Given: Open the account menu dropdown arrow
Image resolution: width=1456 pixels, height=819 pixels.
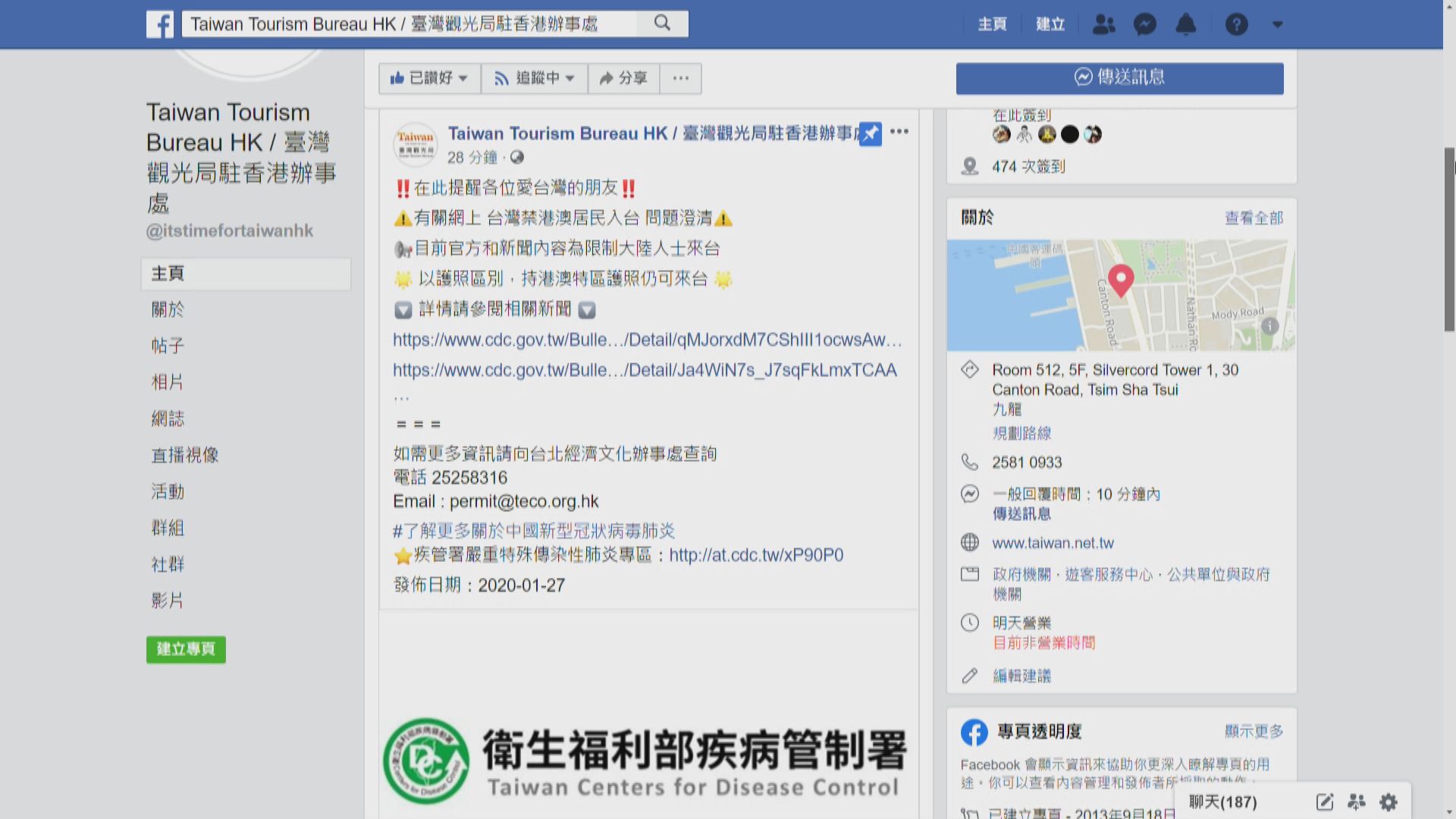Looking at the screenshot, I should (x=1277, y=24).
